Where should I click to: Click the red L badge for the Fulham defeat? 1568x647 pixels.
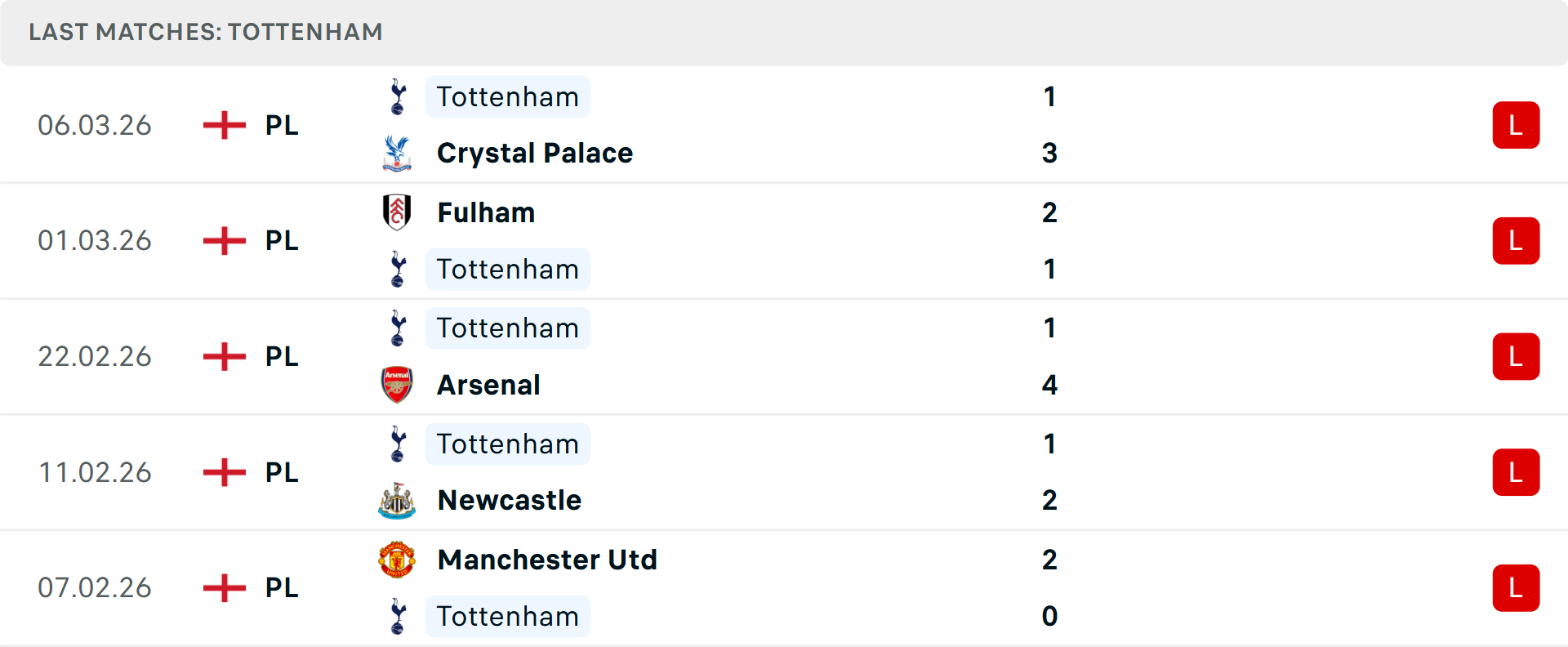coord(1516,241)
